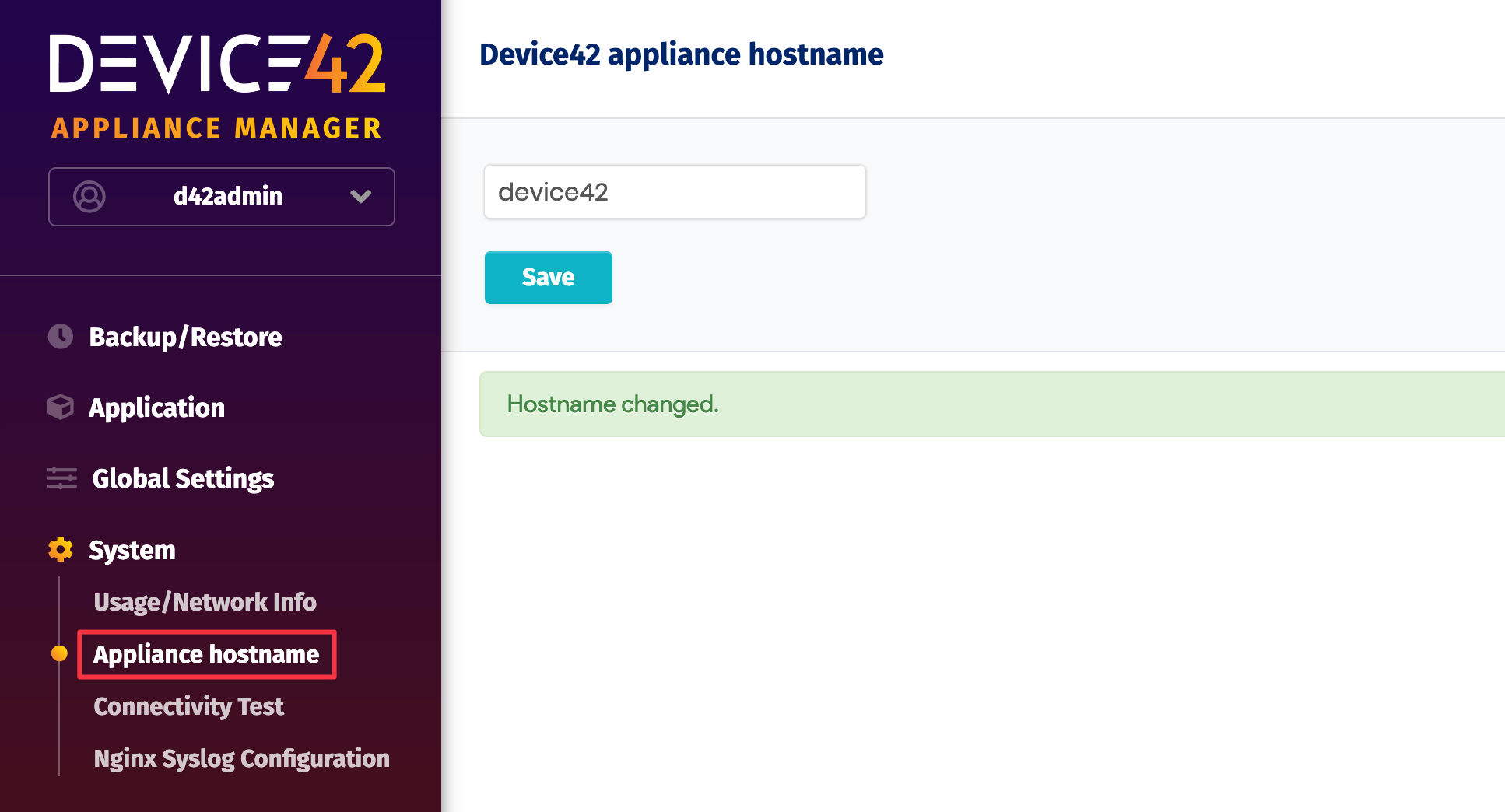Select the sliders icon beside Global Settings
The image size is (1505, 812).
[x=61, y=478]
